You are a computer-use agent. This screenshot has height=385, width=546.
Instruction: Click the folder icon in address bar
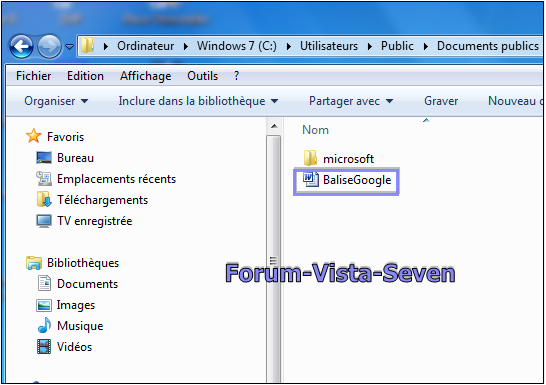pyautogui.click(x=87, y=46)
